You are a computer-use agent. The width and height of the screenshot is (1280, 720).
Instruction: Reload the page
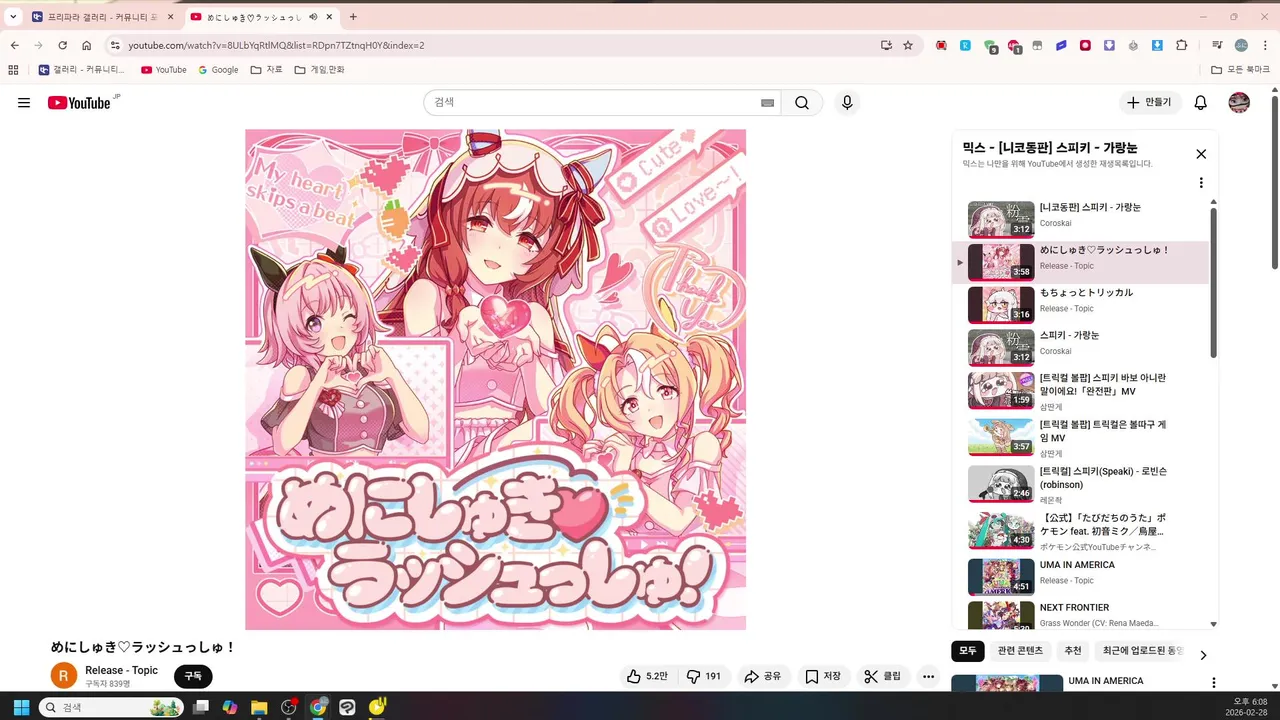tap(62, 45)
